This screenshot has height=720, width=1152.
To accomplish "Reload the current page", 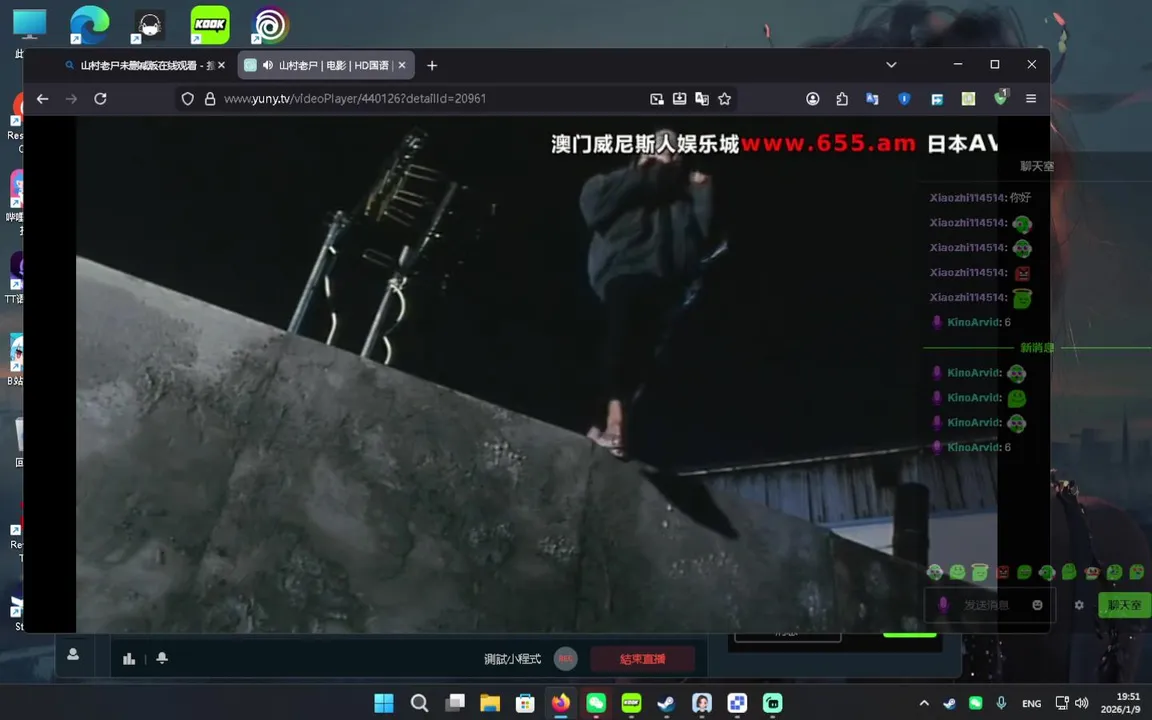I will tap(101, 98).
